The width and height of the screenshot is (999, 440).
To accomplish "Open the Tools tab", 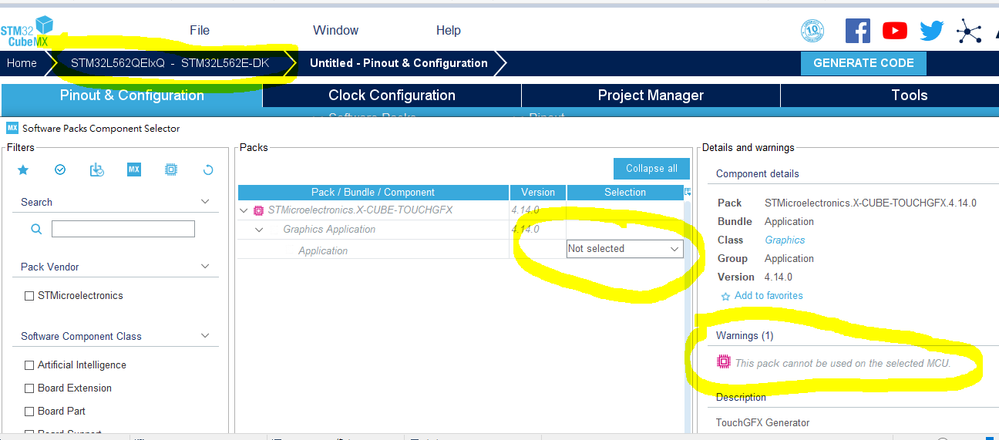I will tap(909, 96).
